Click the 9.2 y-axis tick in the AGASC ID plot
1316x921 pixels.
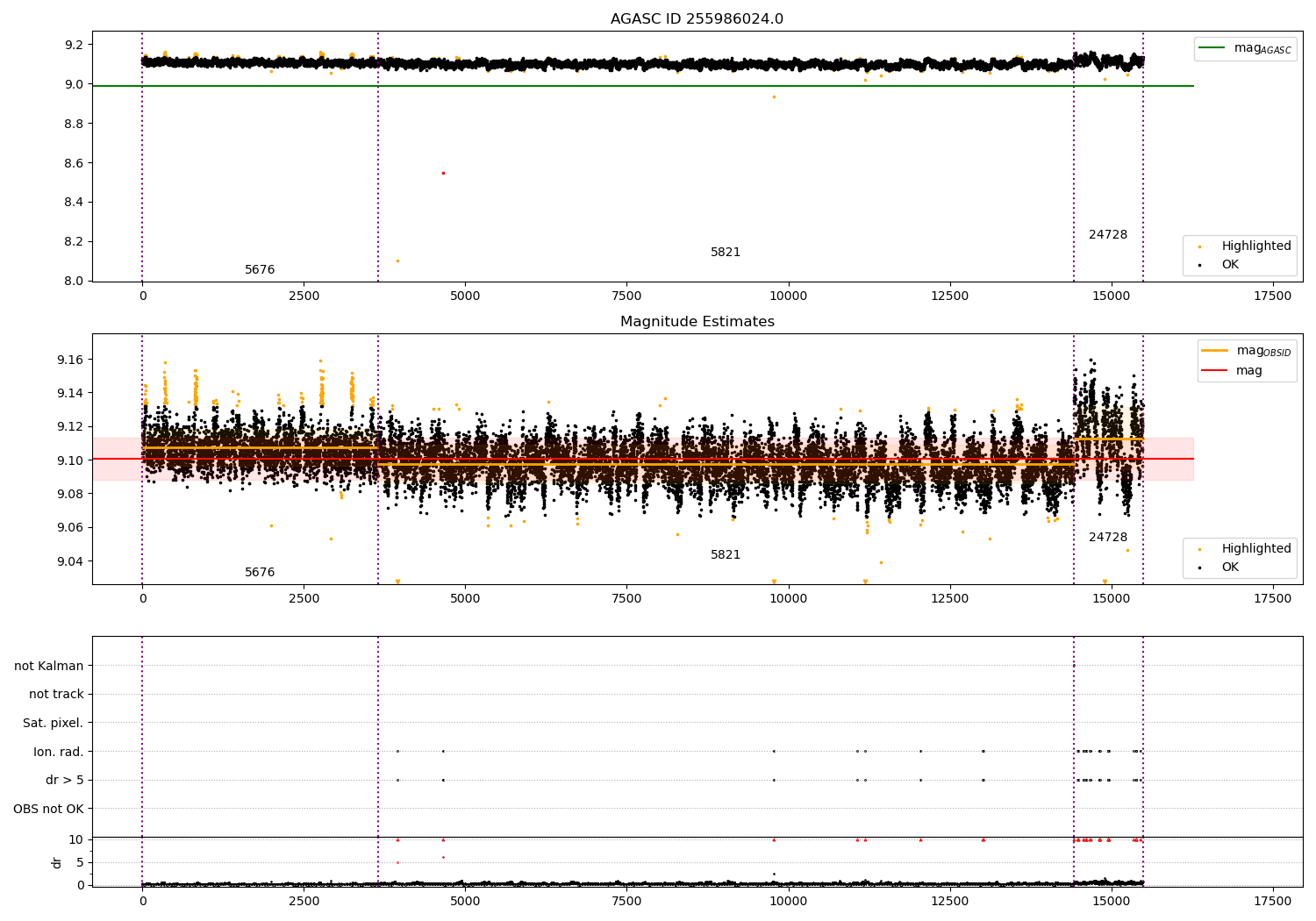[x=74, y=46]
